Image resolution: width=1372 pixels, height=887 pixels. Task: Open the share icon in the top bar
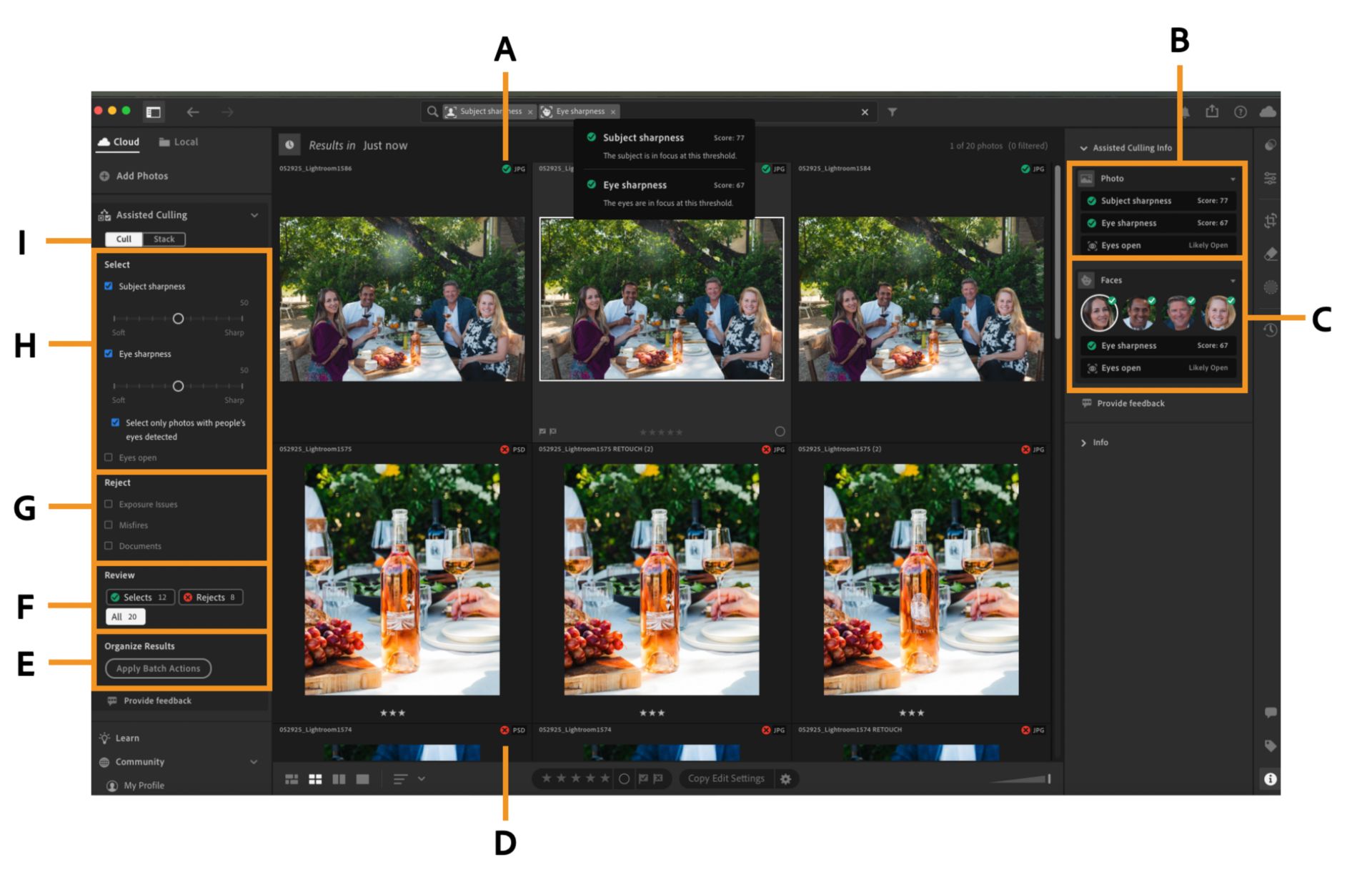point(1212,112)
